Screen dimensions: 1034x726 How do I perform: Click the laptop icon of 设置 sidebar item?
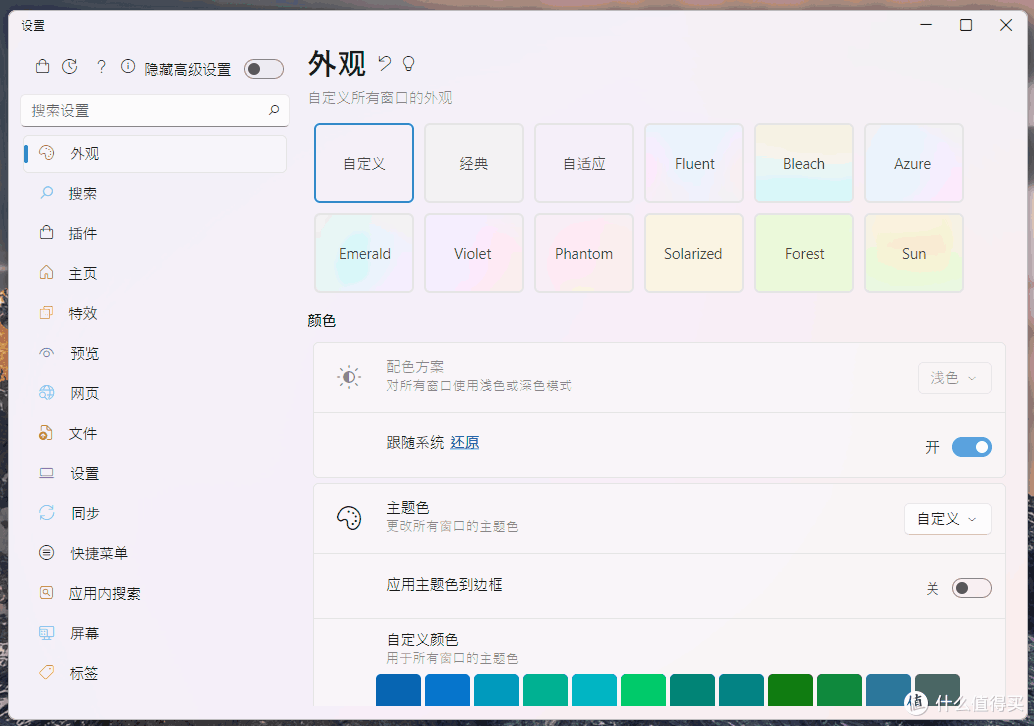tap(46, 473)
